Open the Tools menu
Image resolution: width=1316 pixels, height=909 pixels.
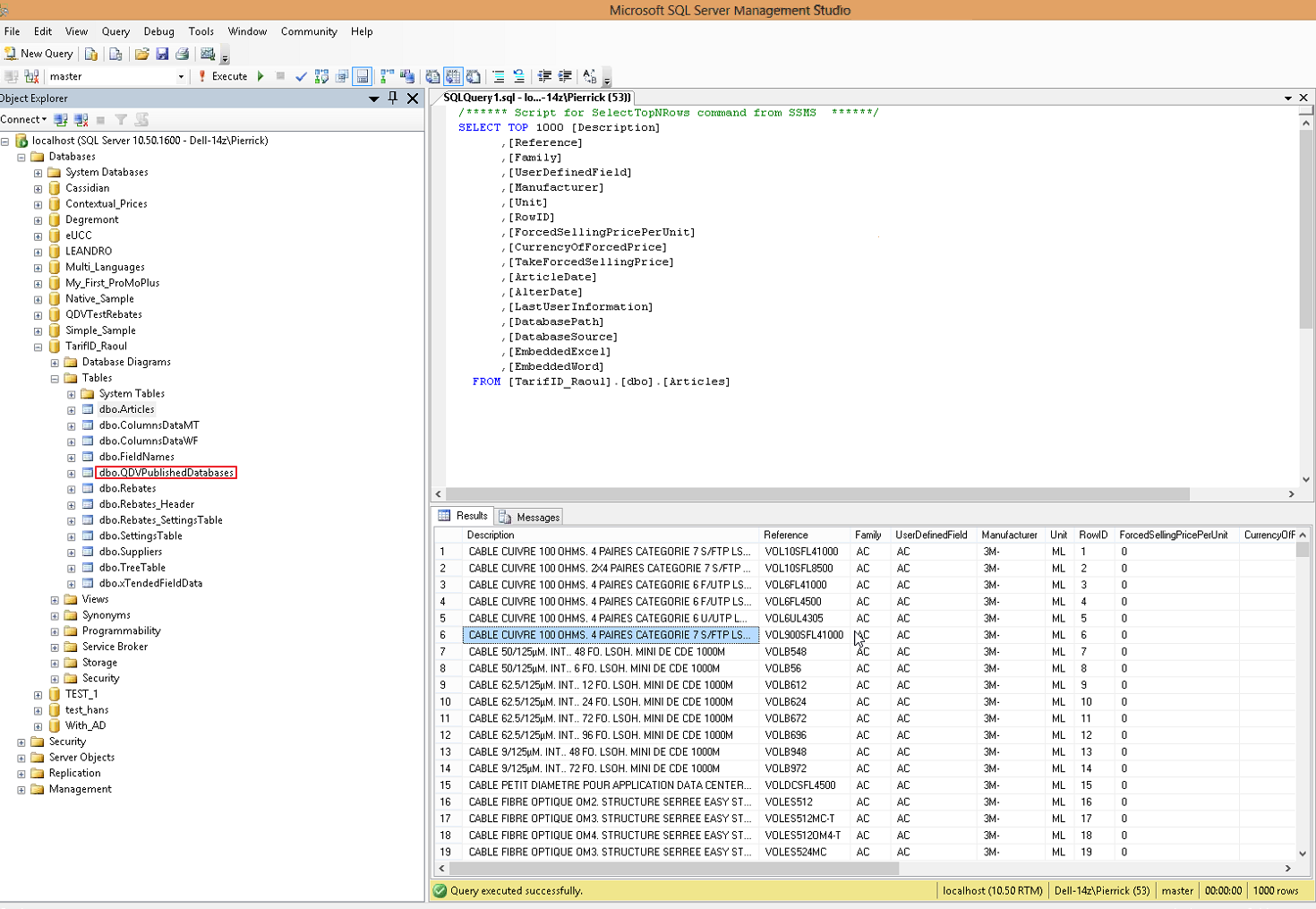click(x=201, y=31)
